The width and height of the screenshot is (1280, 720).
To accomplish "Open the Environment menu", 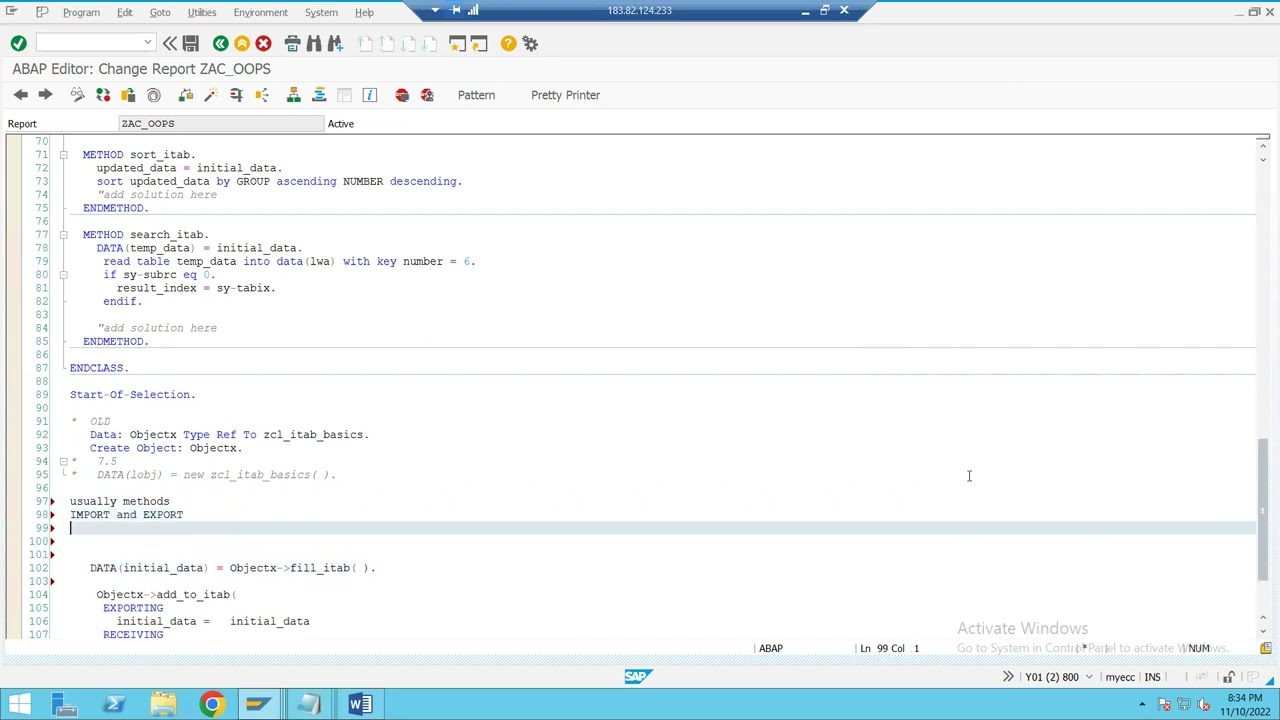I will click(x=260, y=12).
